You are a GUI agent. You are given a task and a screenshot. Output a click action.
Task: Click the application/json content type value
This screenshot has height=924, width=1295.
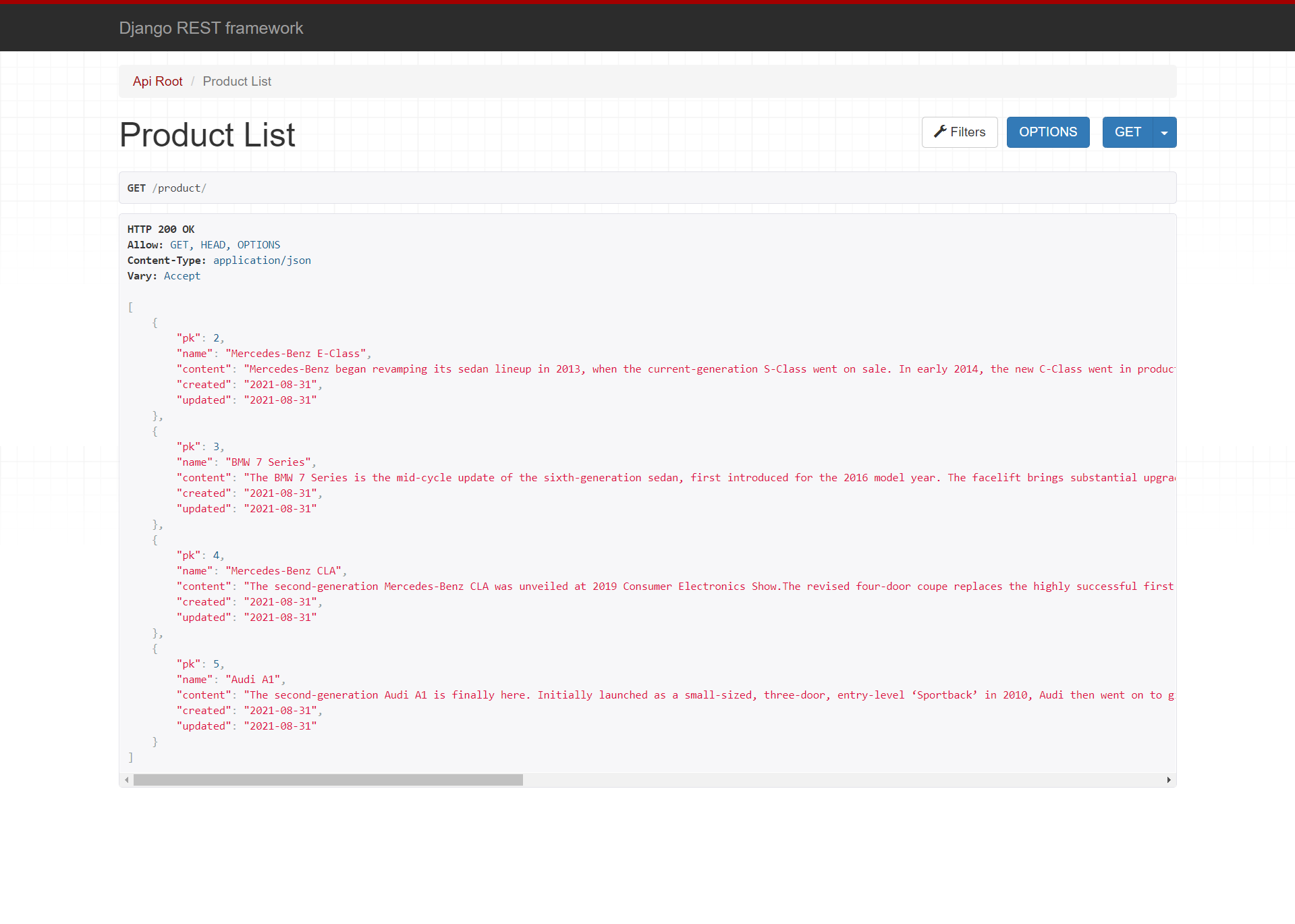pos(262,261)
